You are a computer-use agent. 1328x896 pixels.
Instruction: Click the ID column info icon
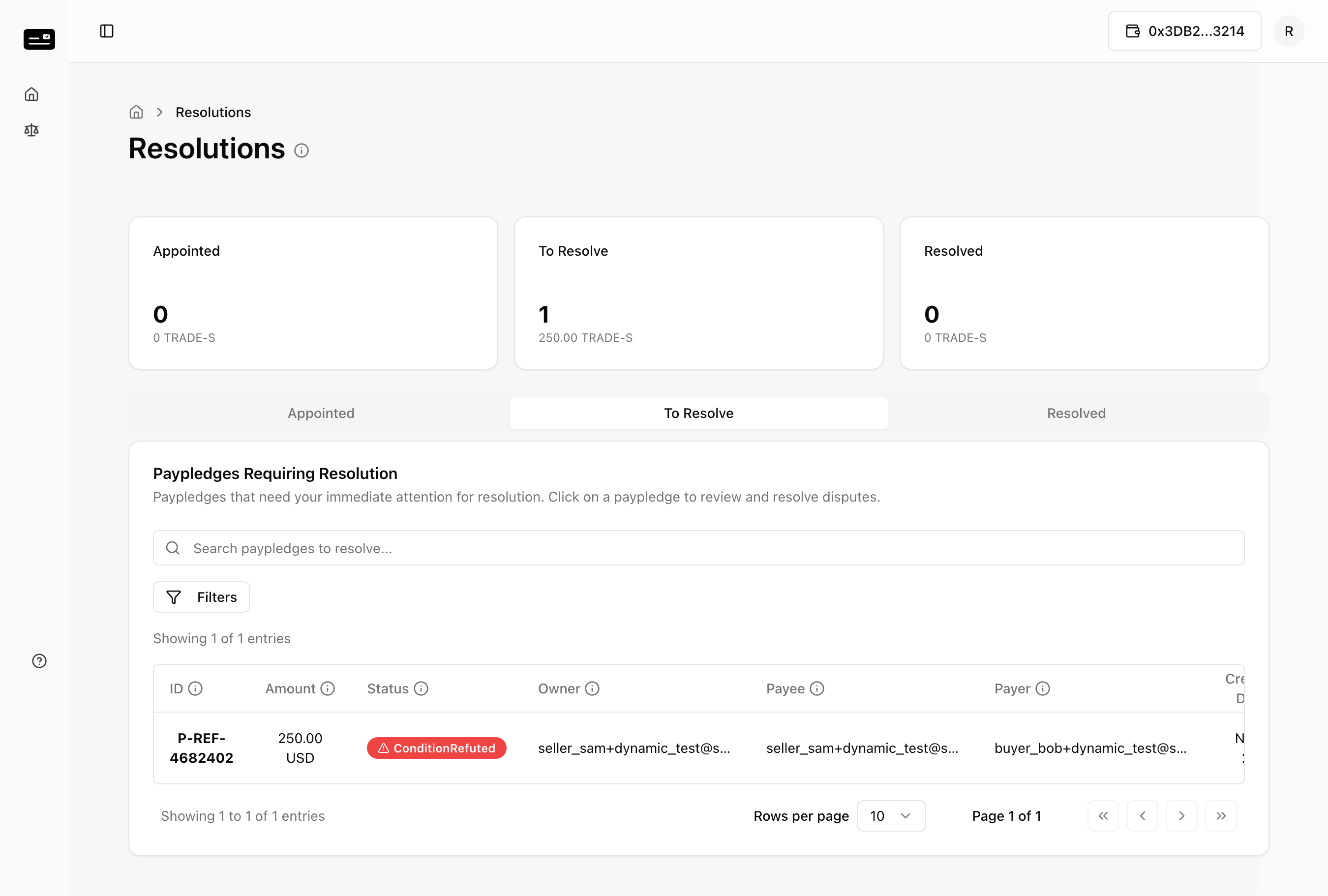click(x=195, y=688)
